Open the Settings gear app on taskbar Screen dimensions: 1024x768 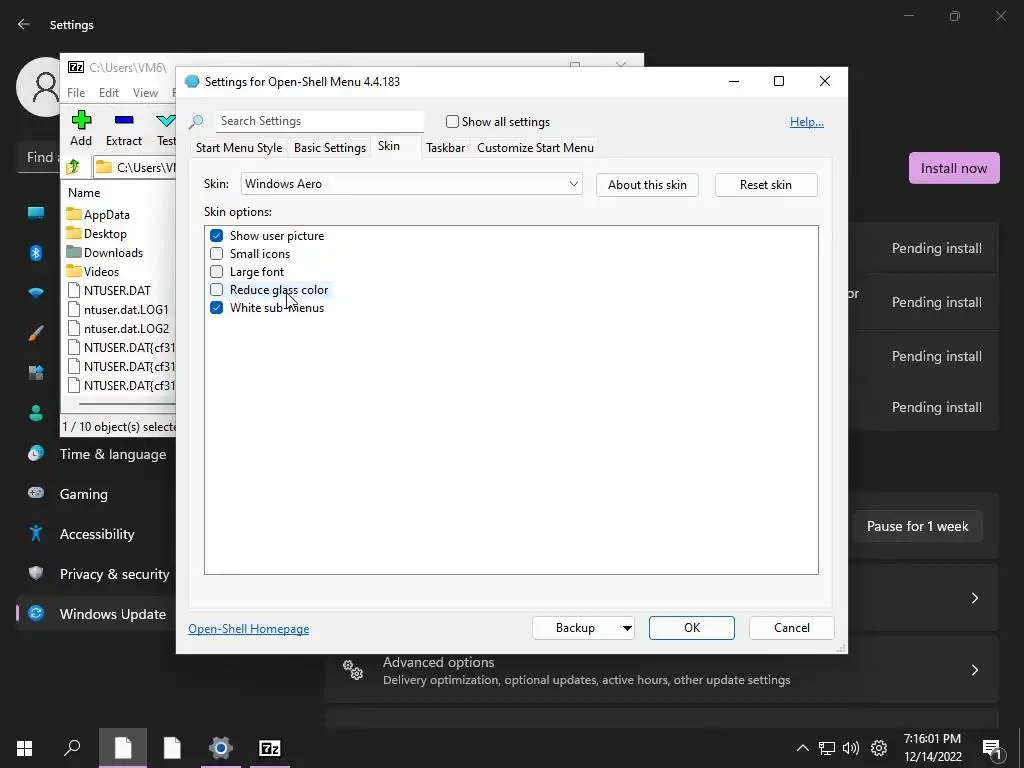(221, 748)
